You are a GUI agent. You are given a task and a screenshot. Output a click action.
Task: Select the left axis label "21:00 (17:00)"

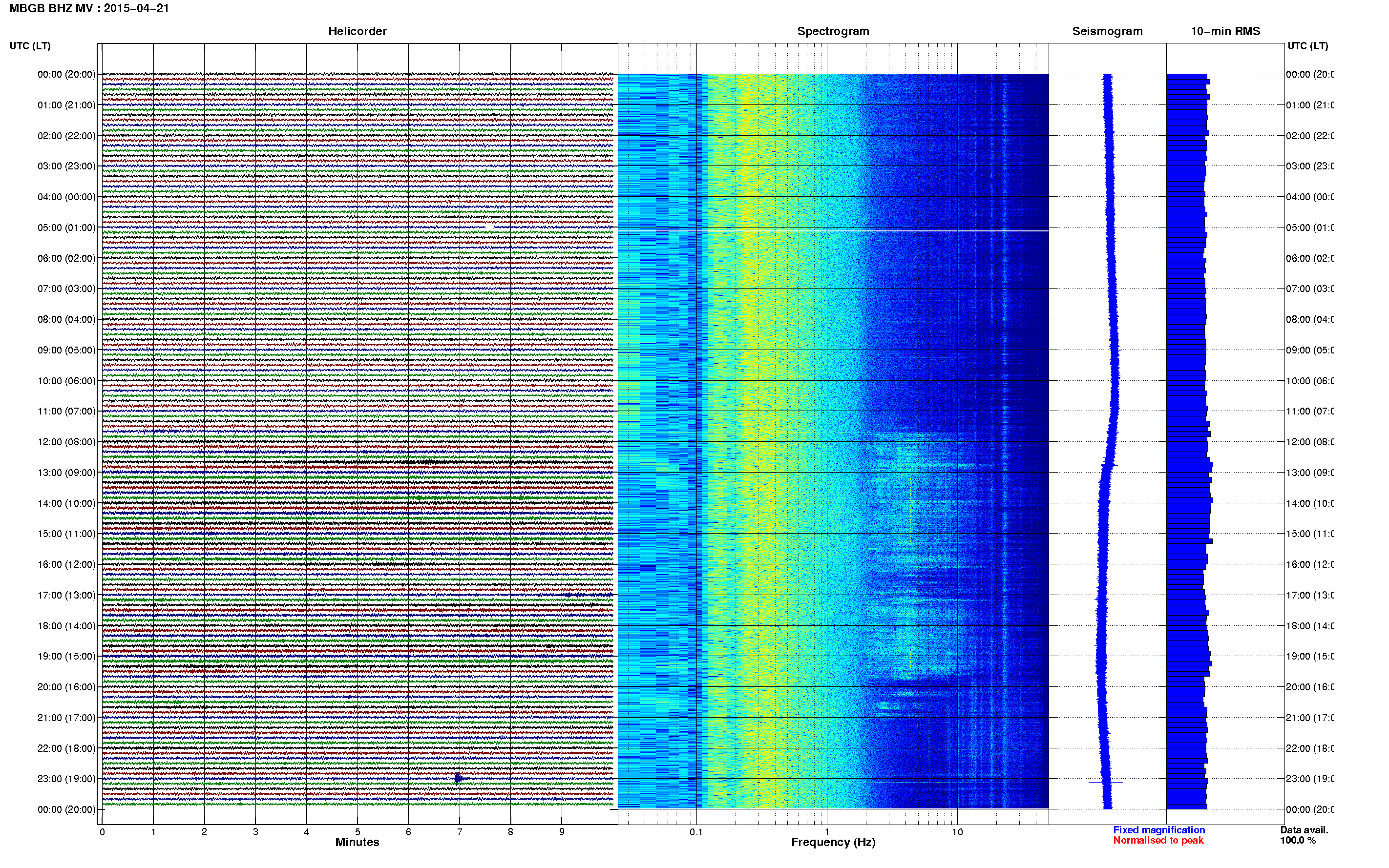tap(66, 718)
